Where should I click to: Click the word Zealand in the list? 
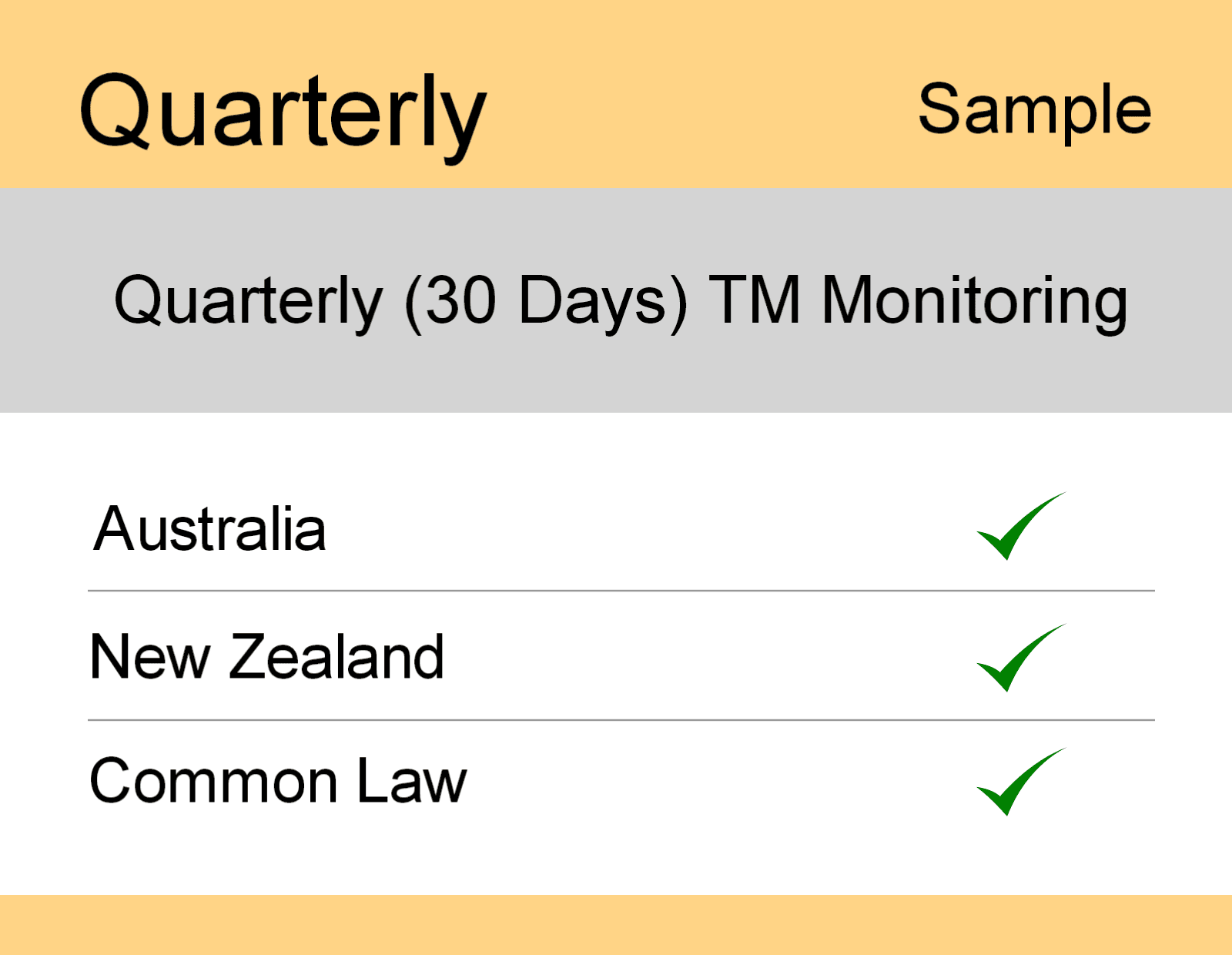click(x=336, y=657)
